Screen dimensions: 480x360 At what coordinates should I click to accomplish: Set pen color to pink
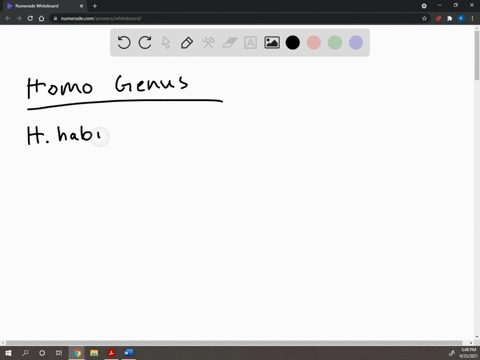pos(314,43)
